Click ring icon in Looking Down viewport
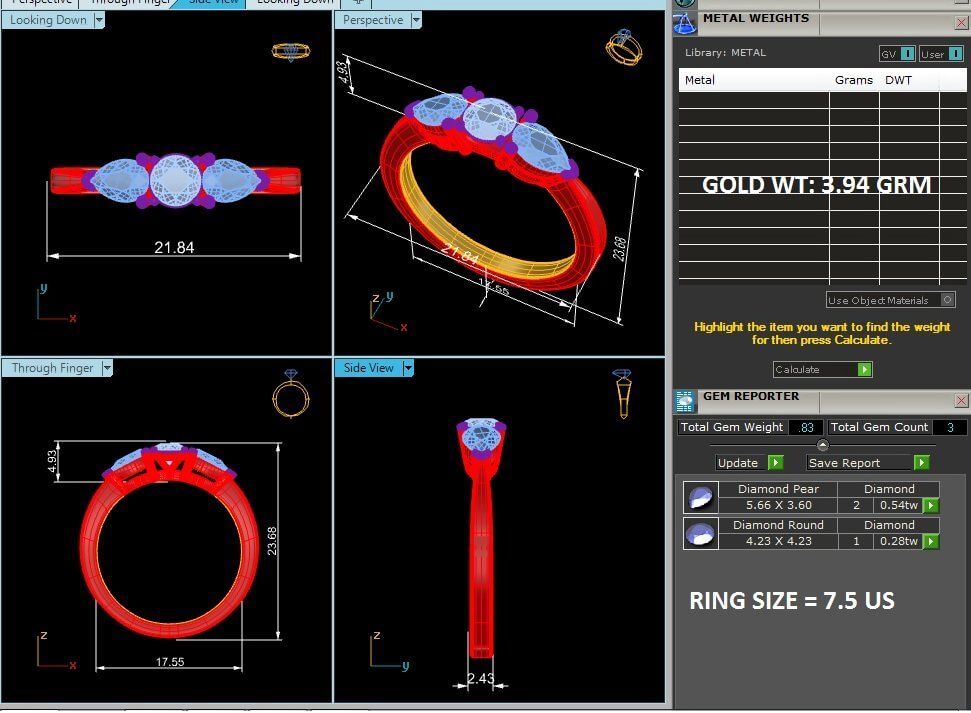This screenshot has width=971, height=713. [290, 51]
